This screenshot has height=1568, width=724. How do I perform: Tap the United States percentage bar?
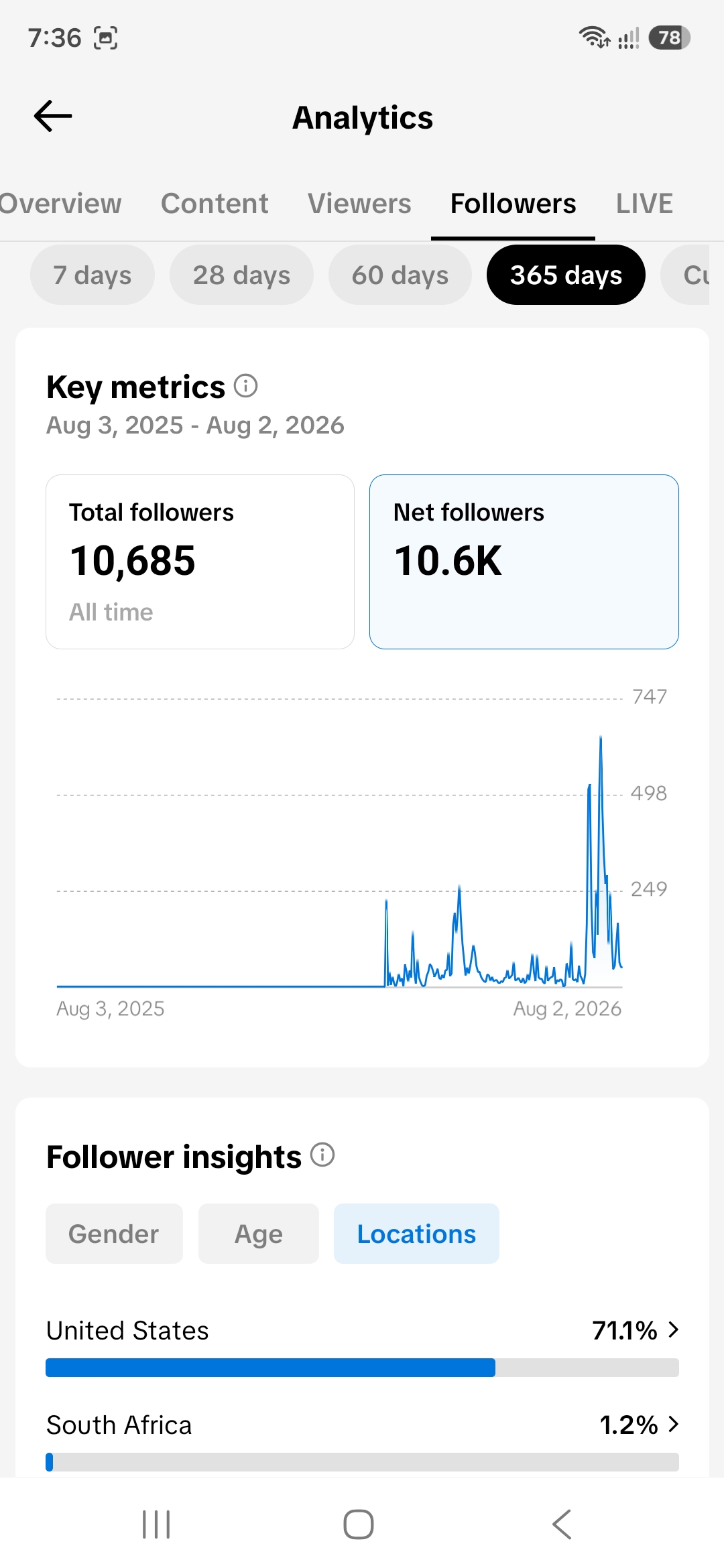(x=362, y=1368)
